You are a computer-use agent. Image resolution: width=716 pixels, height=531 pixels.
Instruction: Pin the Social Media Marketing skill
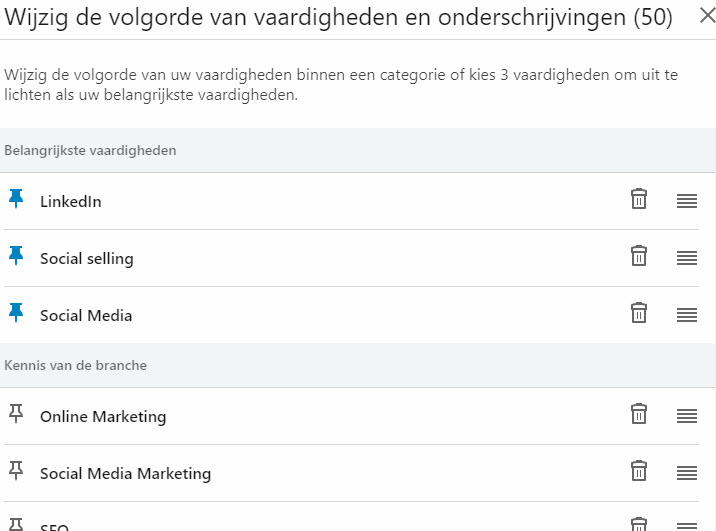(x=15, y=471)
